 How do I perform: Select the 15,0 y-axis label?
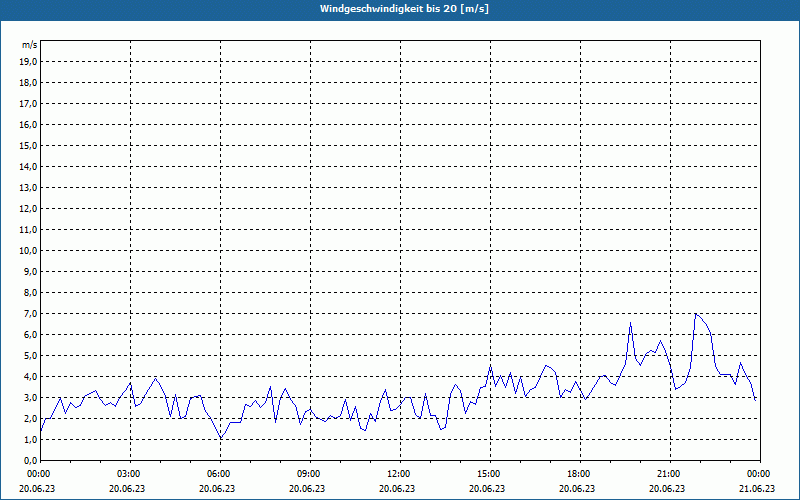[29, 145]
